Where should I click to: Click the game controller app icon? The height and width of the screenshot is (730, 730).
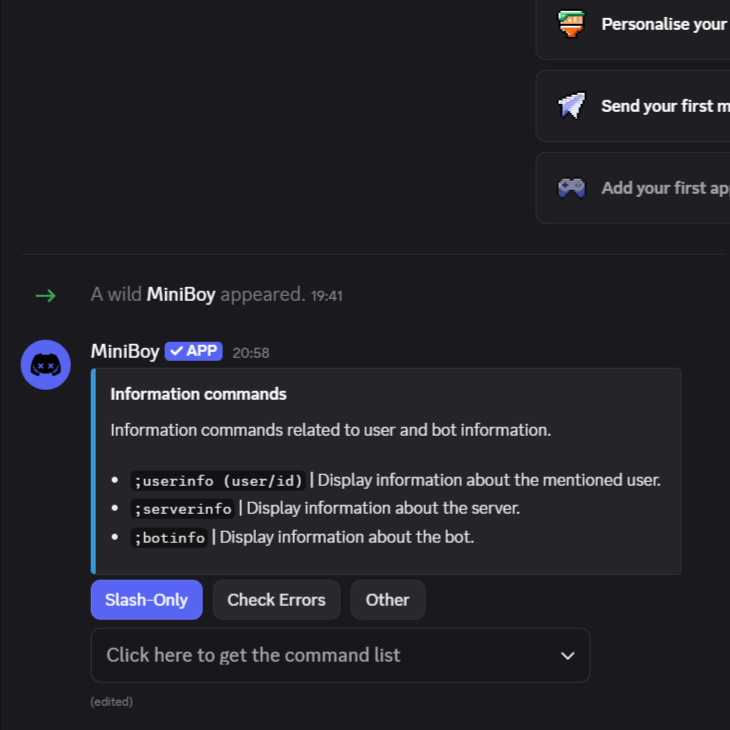(x=571, y=188)
